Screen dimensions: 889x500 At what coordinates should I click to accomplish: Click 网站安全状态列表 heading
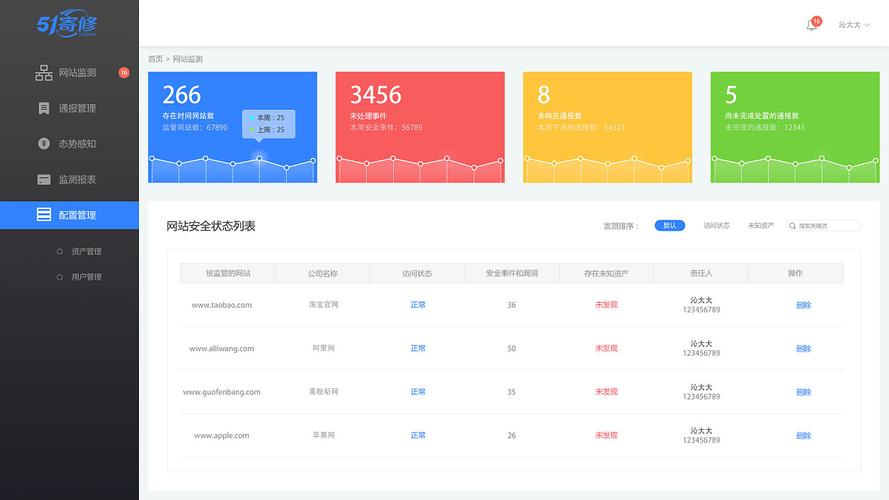[211, 226]
